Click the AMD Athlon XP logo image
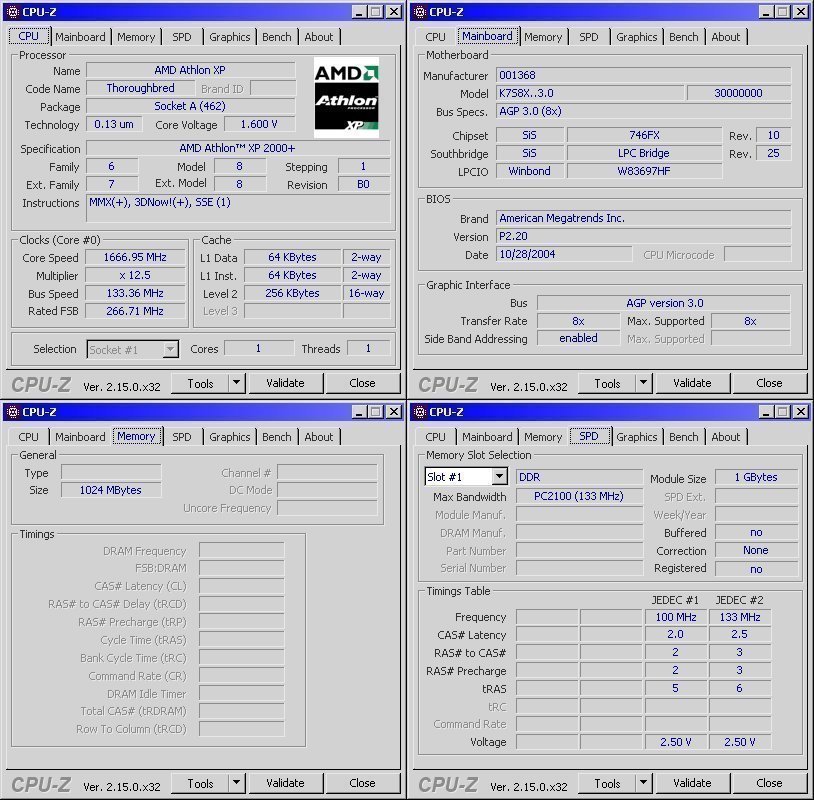 (346, 97)
